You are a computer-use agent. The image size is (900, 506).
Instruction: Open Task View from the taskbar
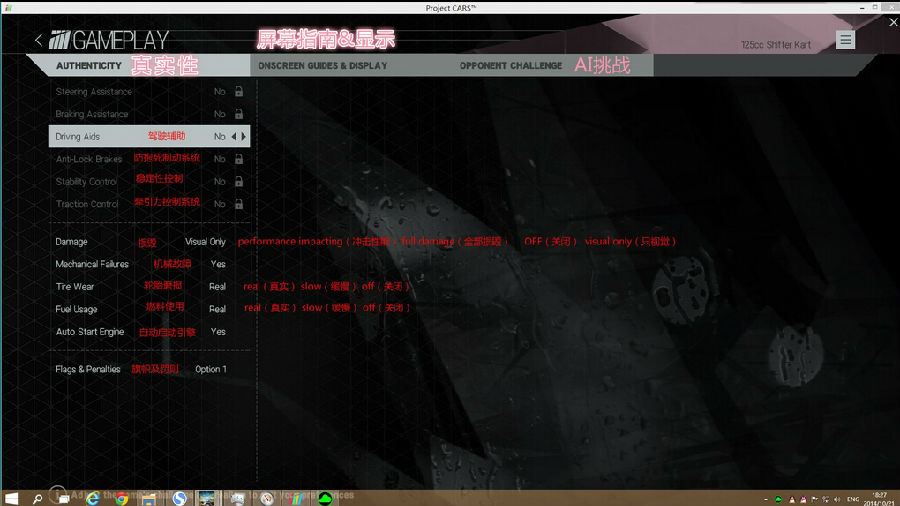tap(64, 499)
